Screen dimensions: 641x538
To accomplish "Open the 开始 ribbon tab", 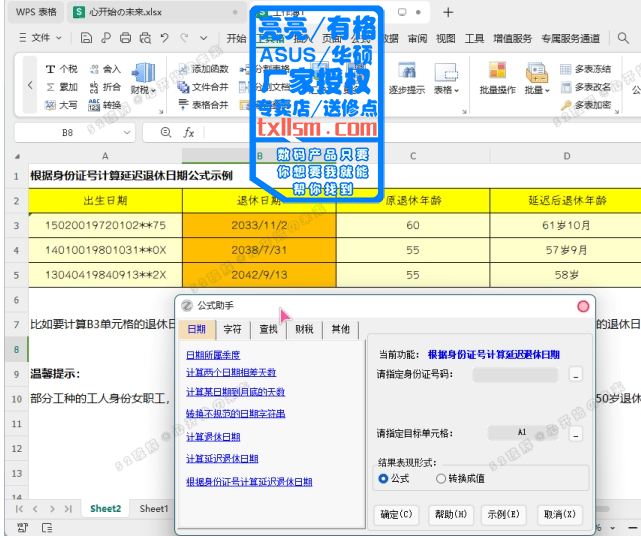I will 236,38.
